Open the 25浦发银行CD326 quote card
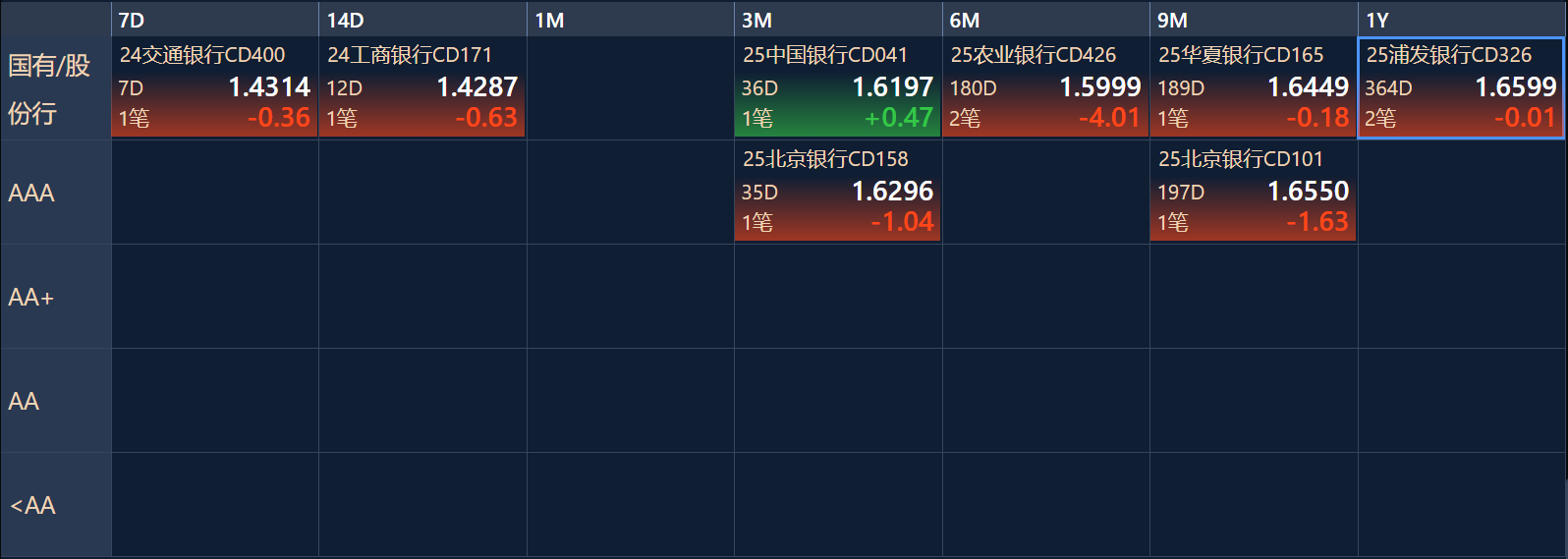This screenshot has height=559, width=1568. click(x=1461, y=87)
